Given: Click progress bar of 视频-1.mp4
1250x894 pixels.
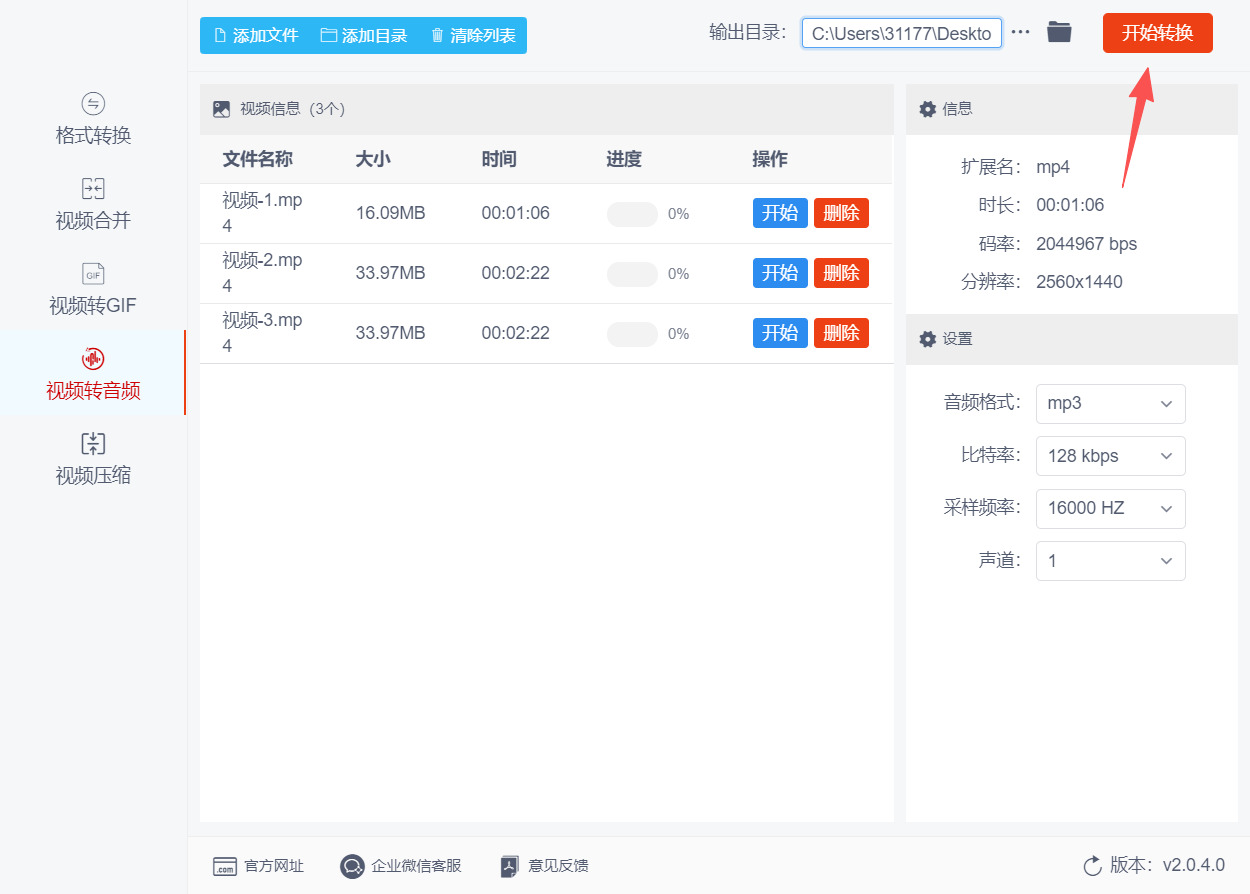Looking at the screenshot, I should (632, 214).
